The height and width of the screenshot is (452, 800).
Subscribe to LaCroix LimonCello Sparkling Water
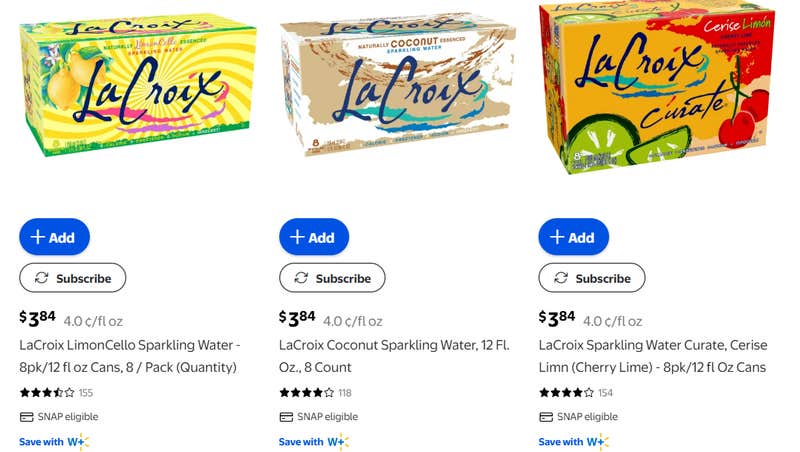[72, 278]
